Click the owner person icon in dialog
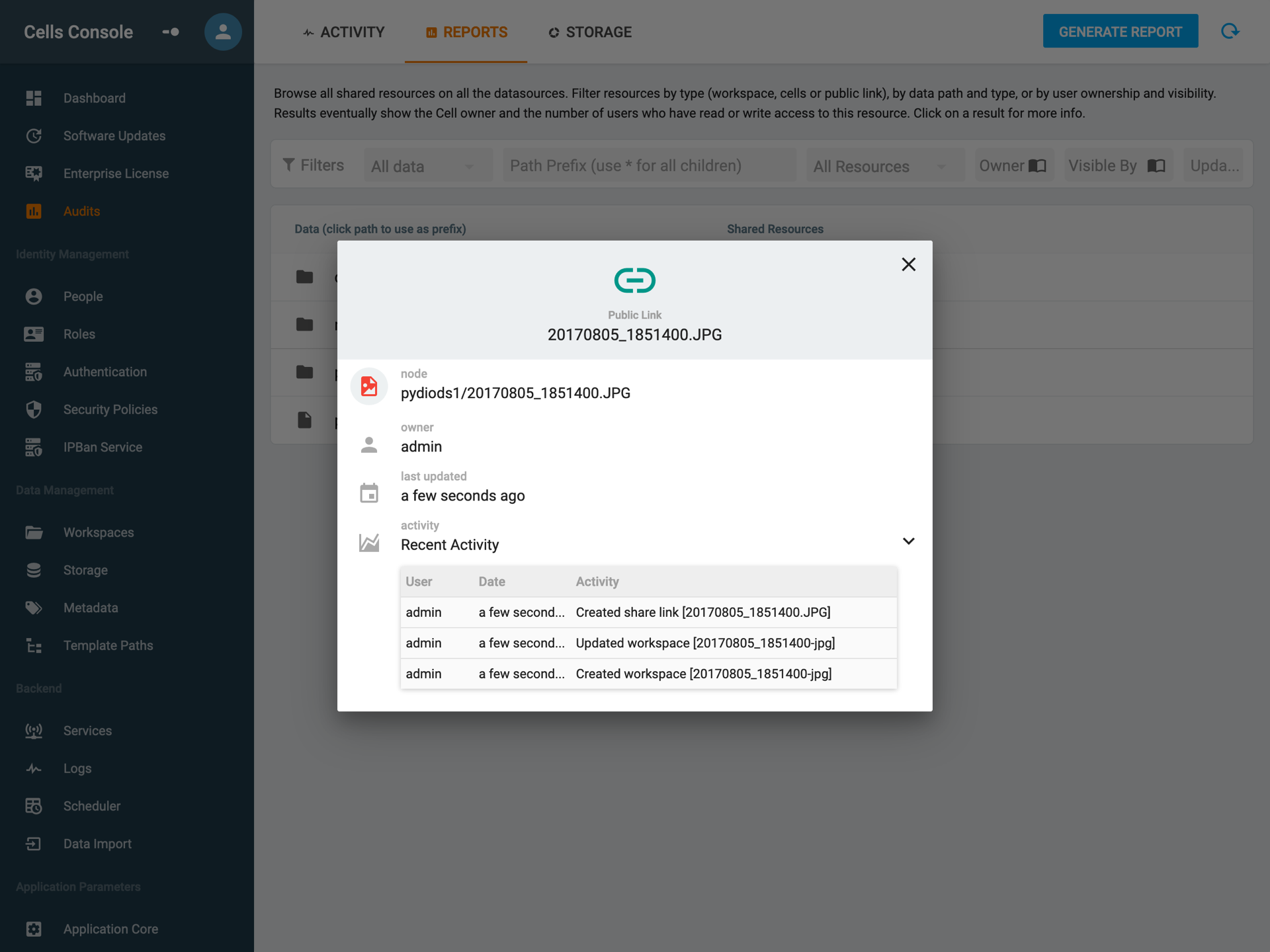This screenshot has width=1270, height=952. click(x=369, y=445)
